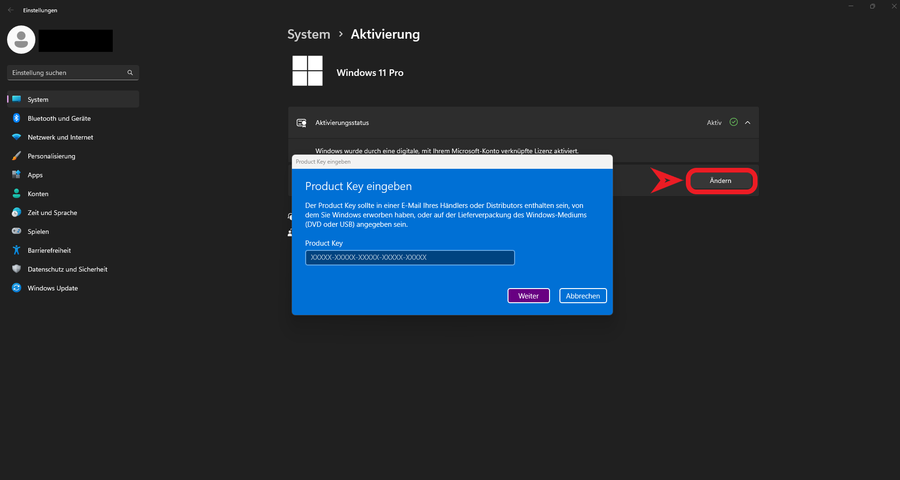900x480 pixels.
Task: Go to Barrierefreiheit settings
Action: point(73,250)
